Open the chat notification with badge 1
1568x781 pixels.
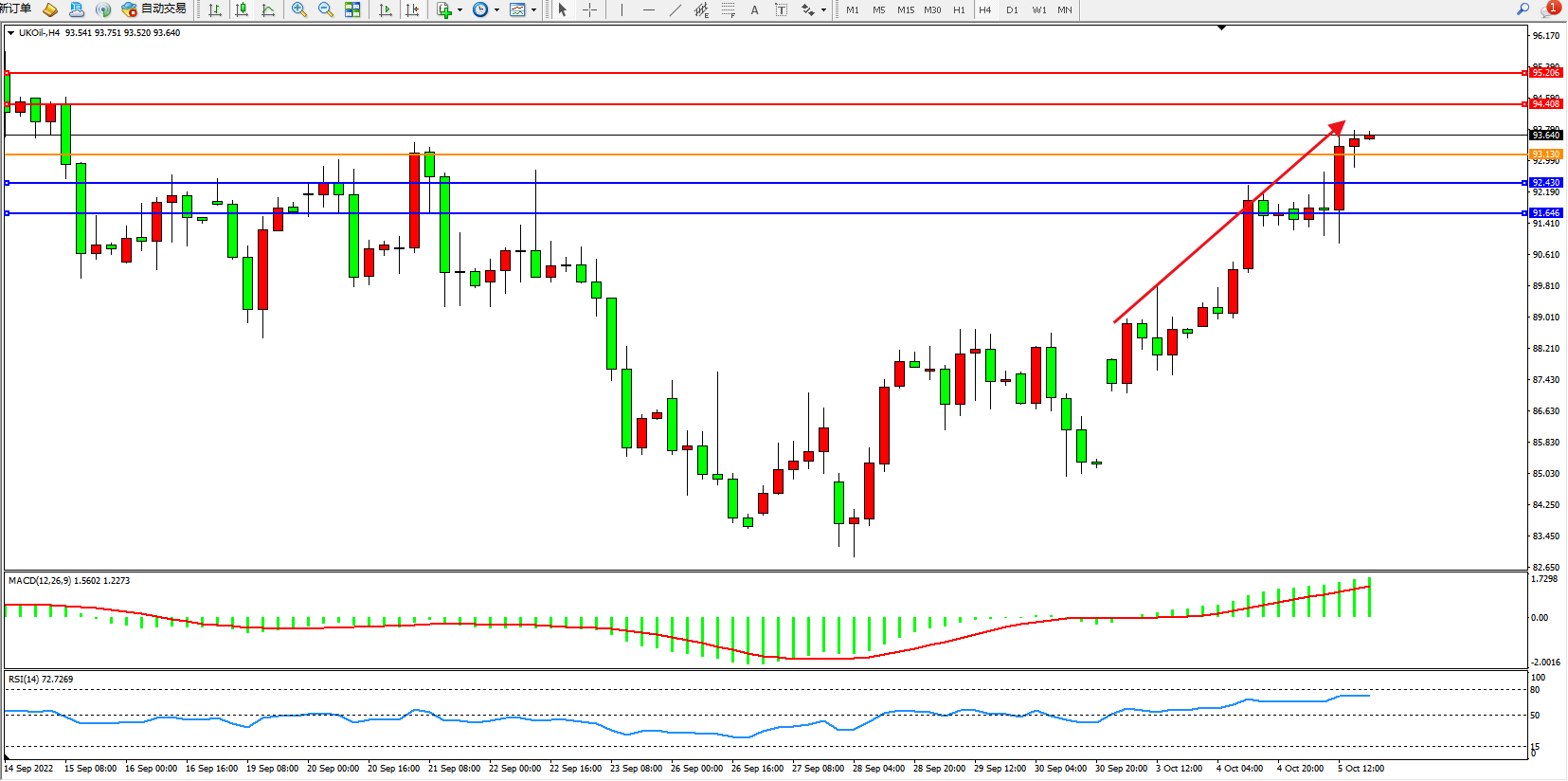[1550, 9]
